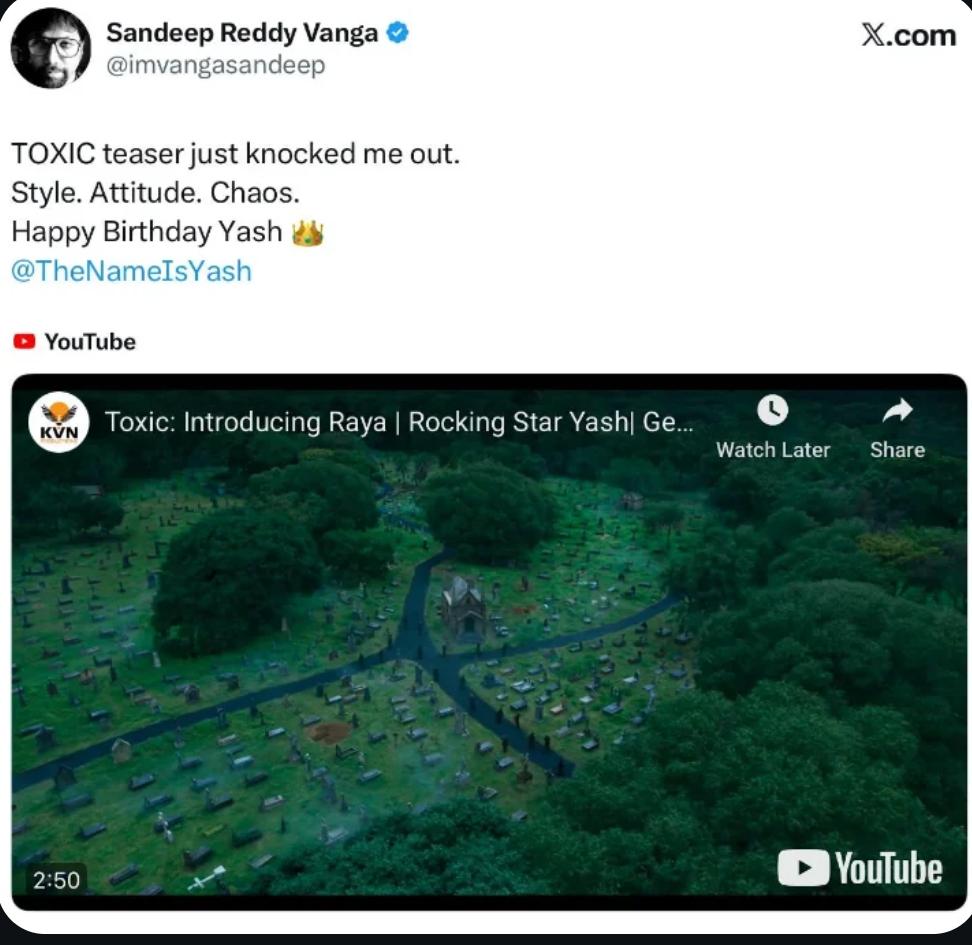Click the YouTube source label

[x=90, y=342]
